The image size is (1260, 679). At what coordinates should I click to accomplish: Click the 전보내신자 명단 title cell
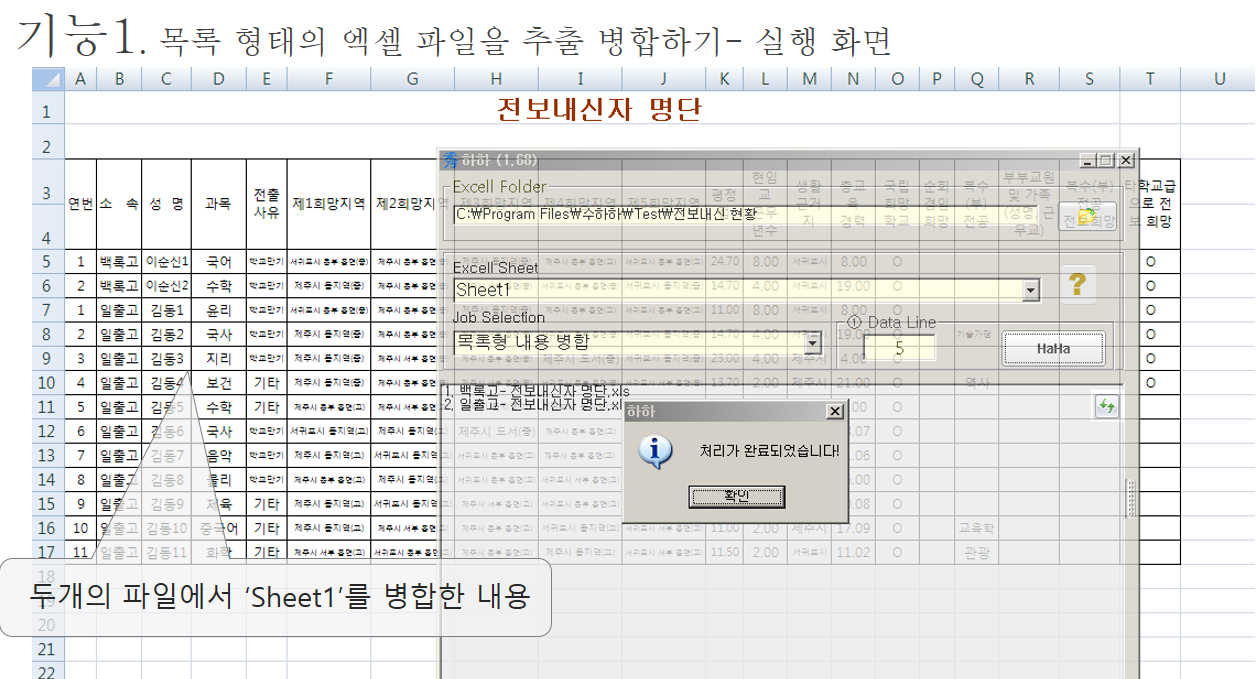(x=598, y=110)
